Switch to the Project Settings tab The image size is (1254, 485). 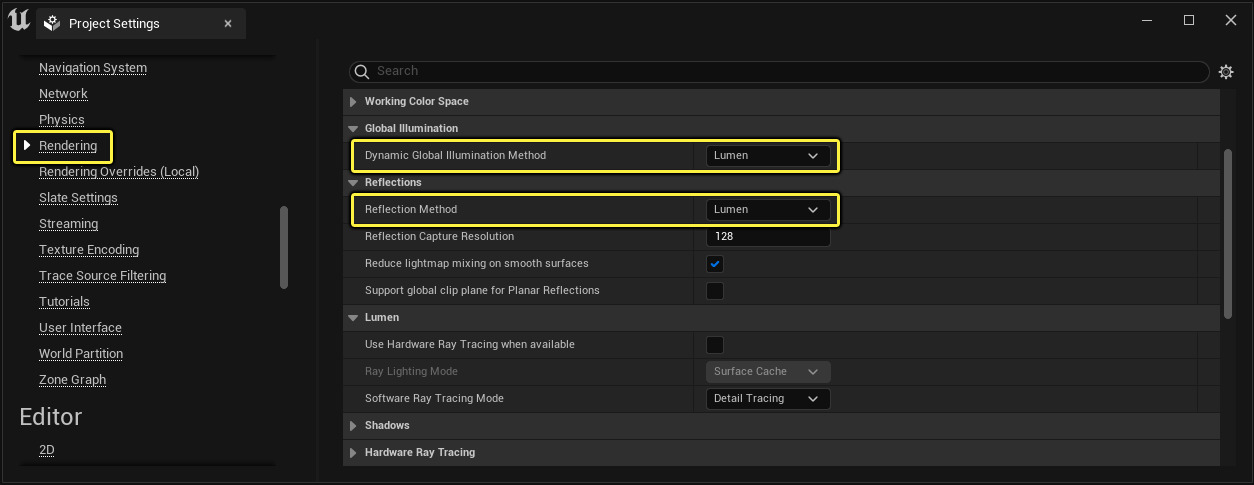pyautogui.click(x=114, y=23)
